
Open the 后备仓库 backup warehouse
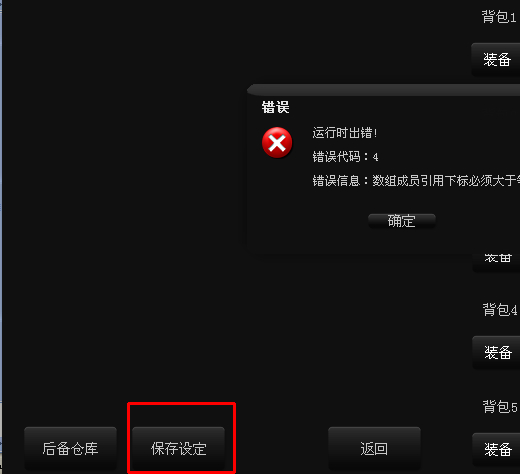pyautogui.click(x=70, y=448)
